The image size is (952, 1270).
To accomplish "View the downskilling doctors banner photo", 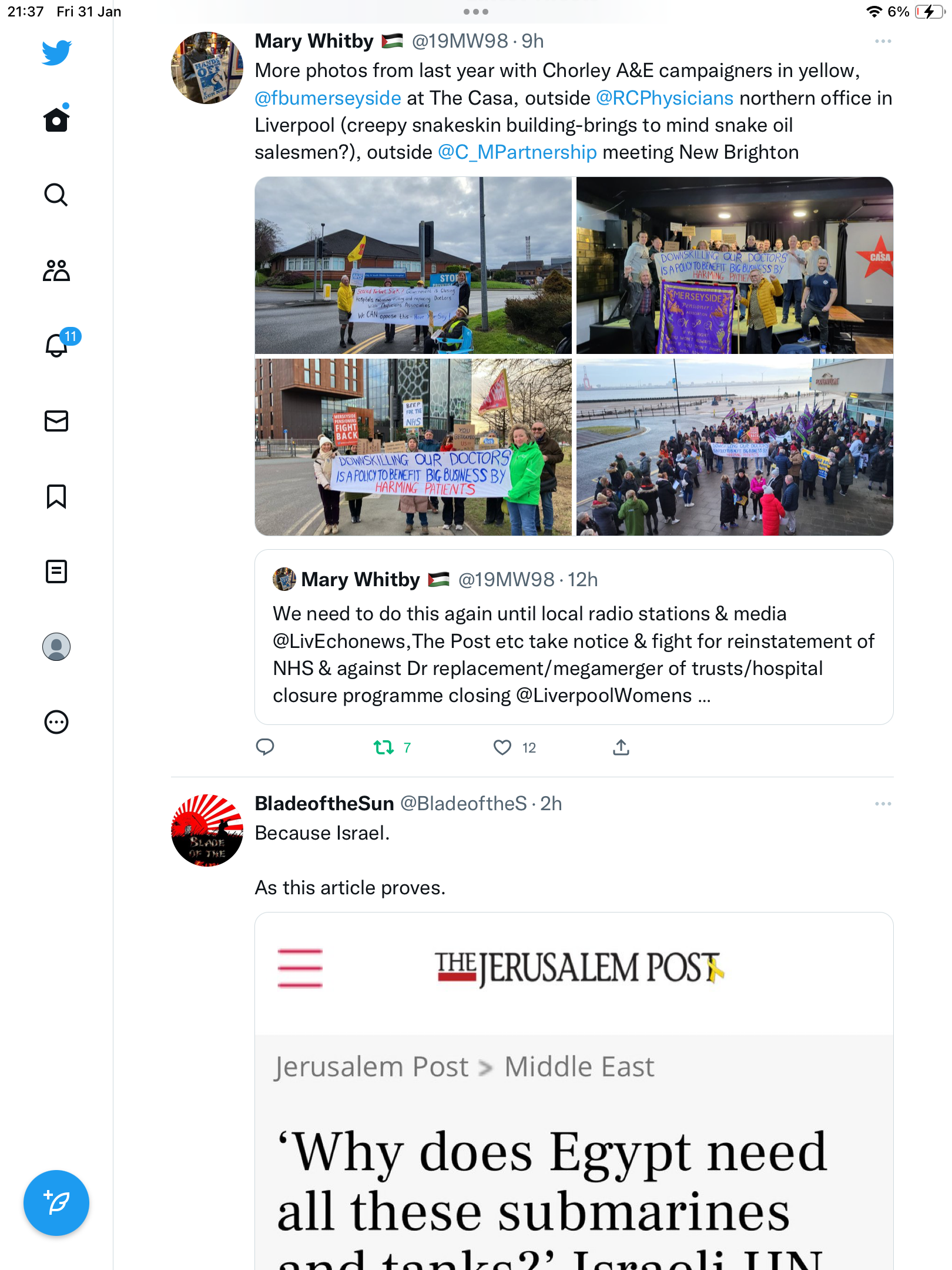I will click(413, 447).
